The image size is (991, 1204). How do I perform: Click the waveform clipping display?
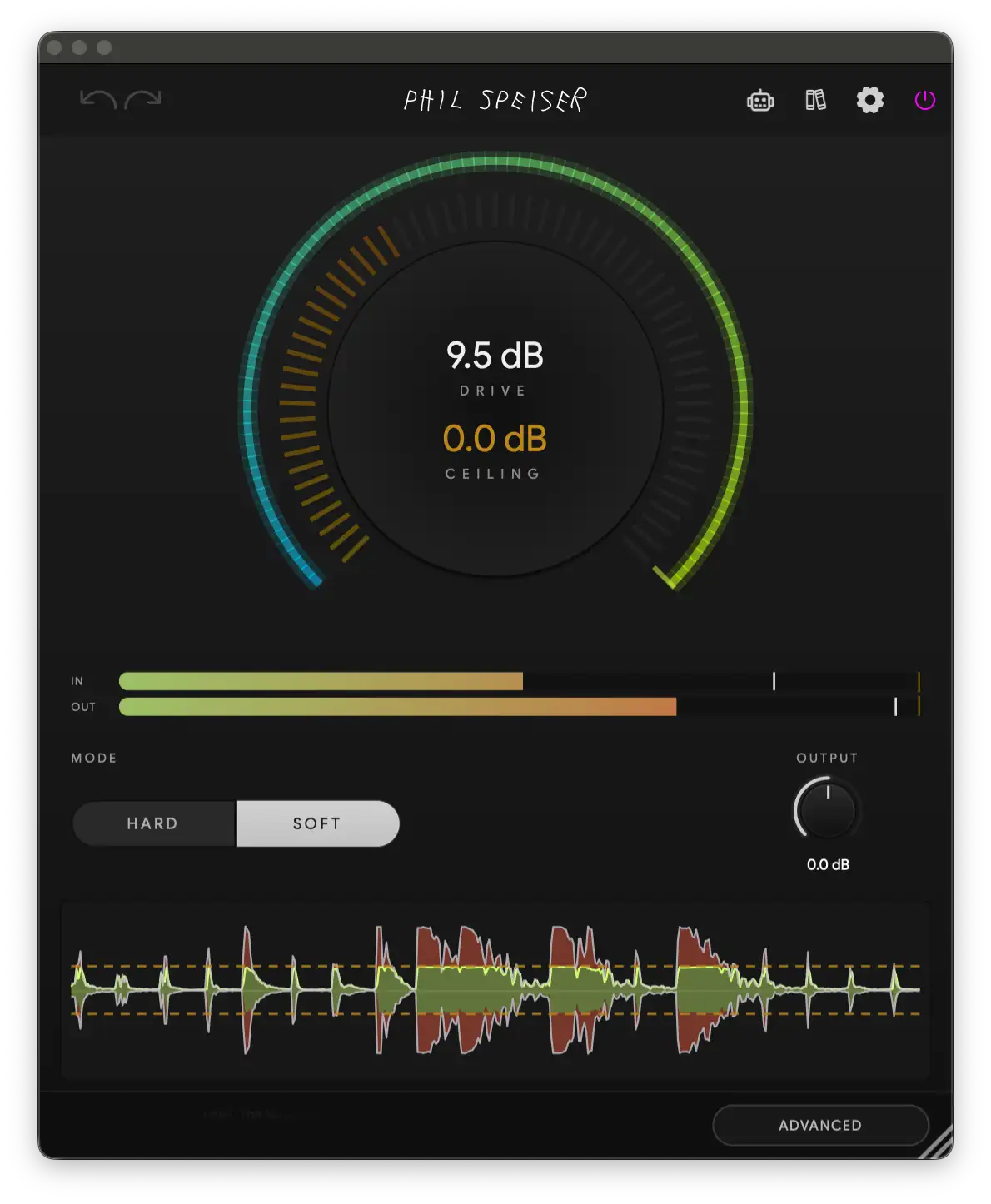coord(495,990)
